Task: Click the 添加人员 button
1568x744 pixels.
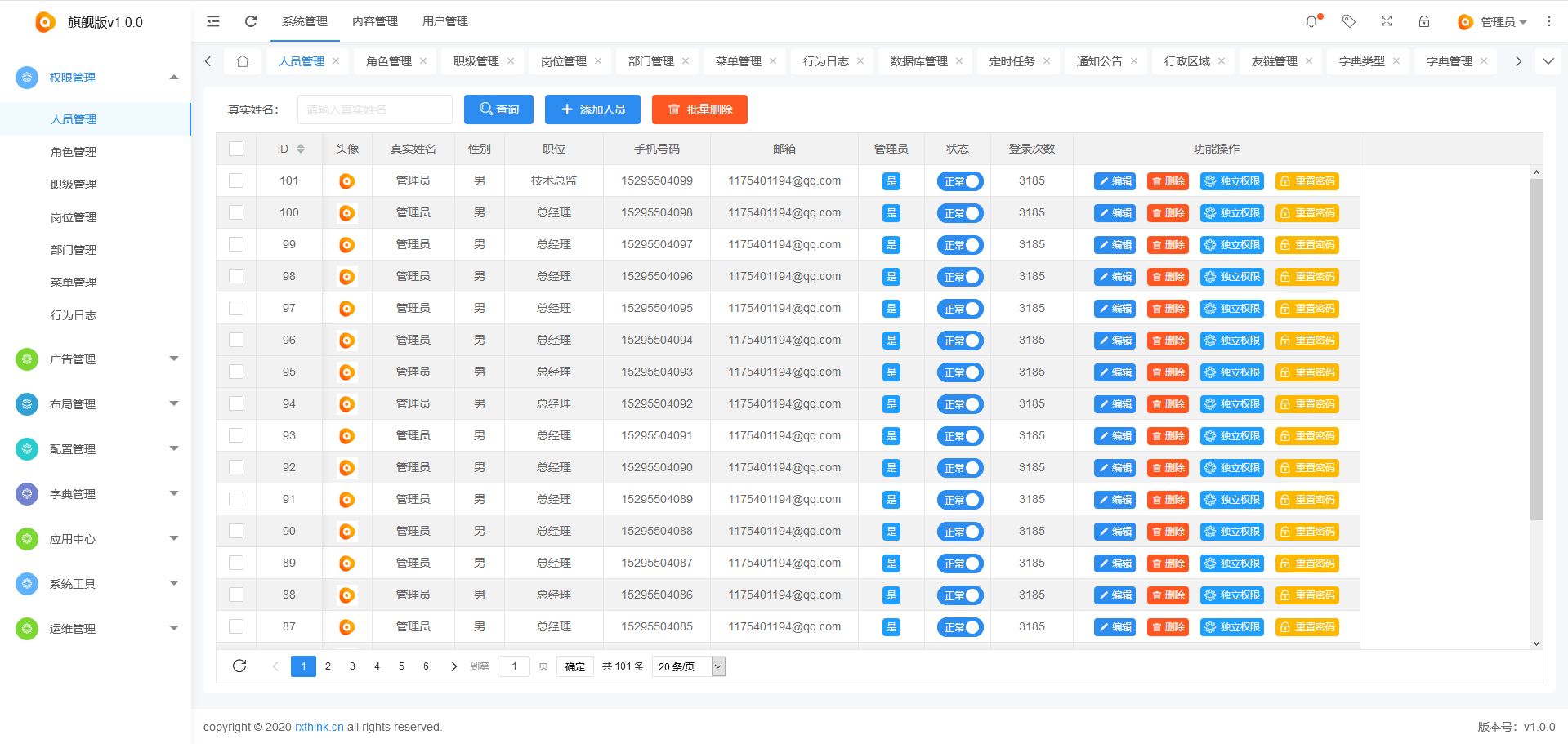Action: click(x=593, y=109)
